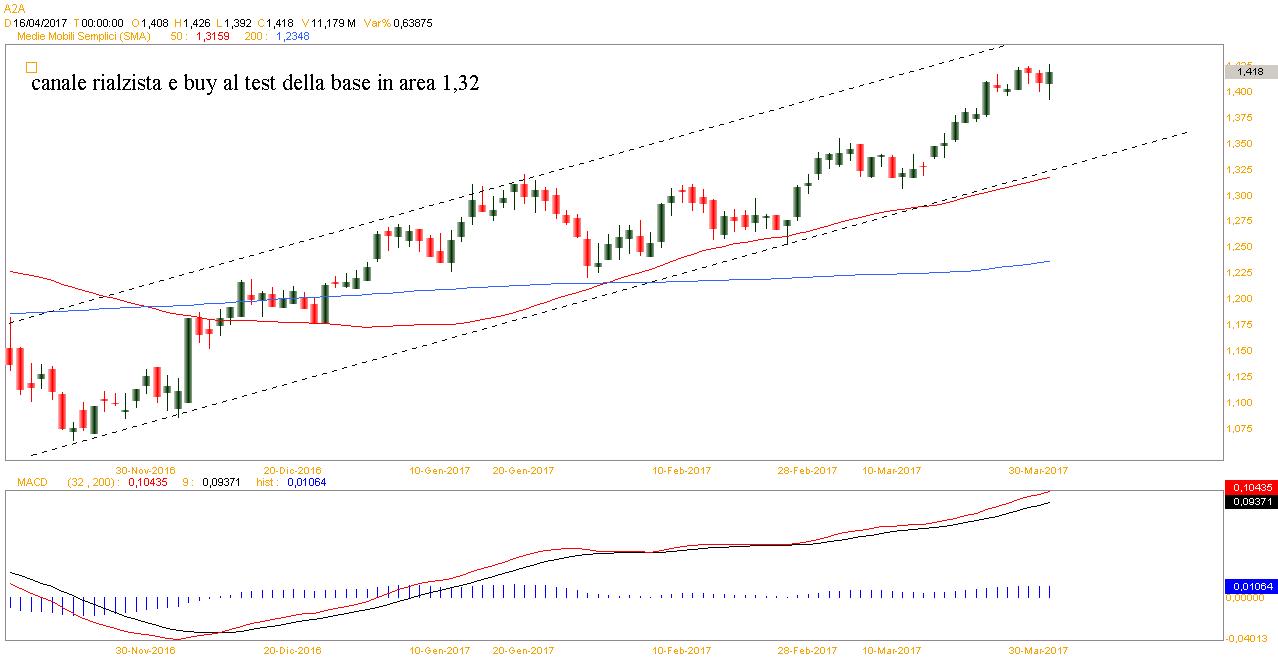
Task: Click the MACD indicator name label
Action: (30, 482)
